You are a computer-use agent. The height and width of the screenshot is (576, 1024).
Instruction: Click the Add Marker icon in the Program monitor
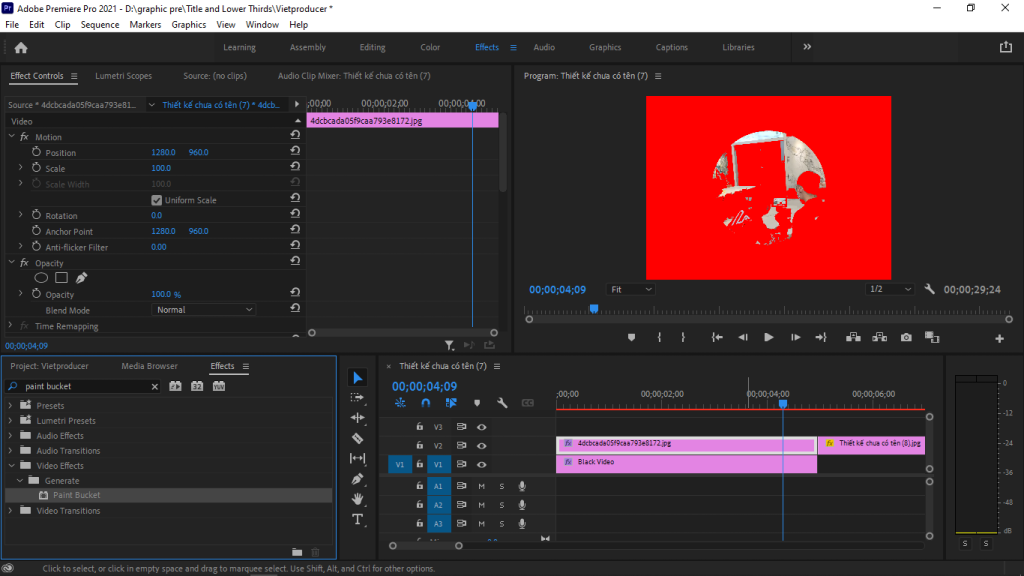pyautogui.click(x=631, y=338)
